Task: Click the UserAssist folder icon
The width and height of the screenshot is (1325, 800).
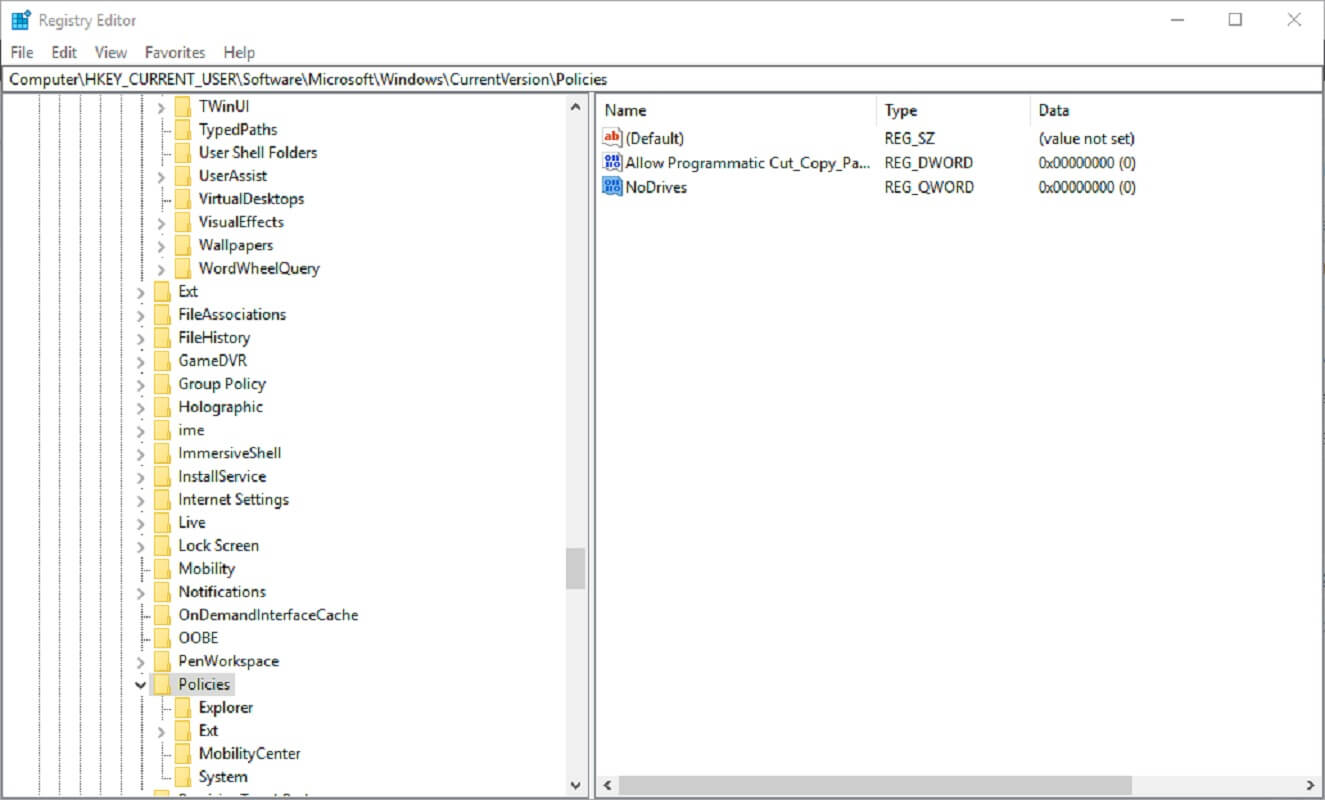Action: click(183, 175)
